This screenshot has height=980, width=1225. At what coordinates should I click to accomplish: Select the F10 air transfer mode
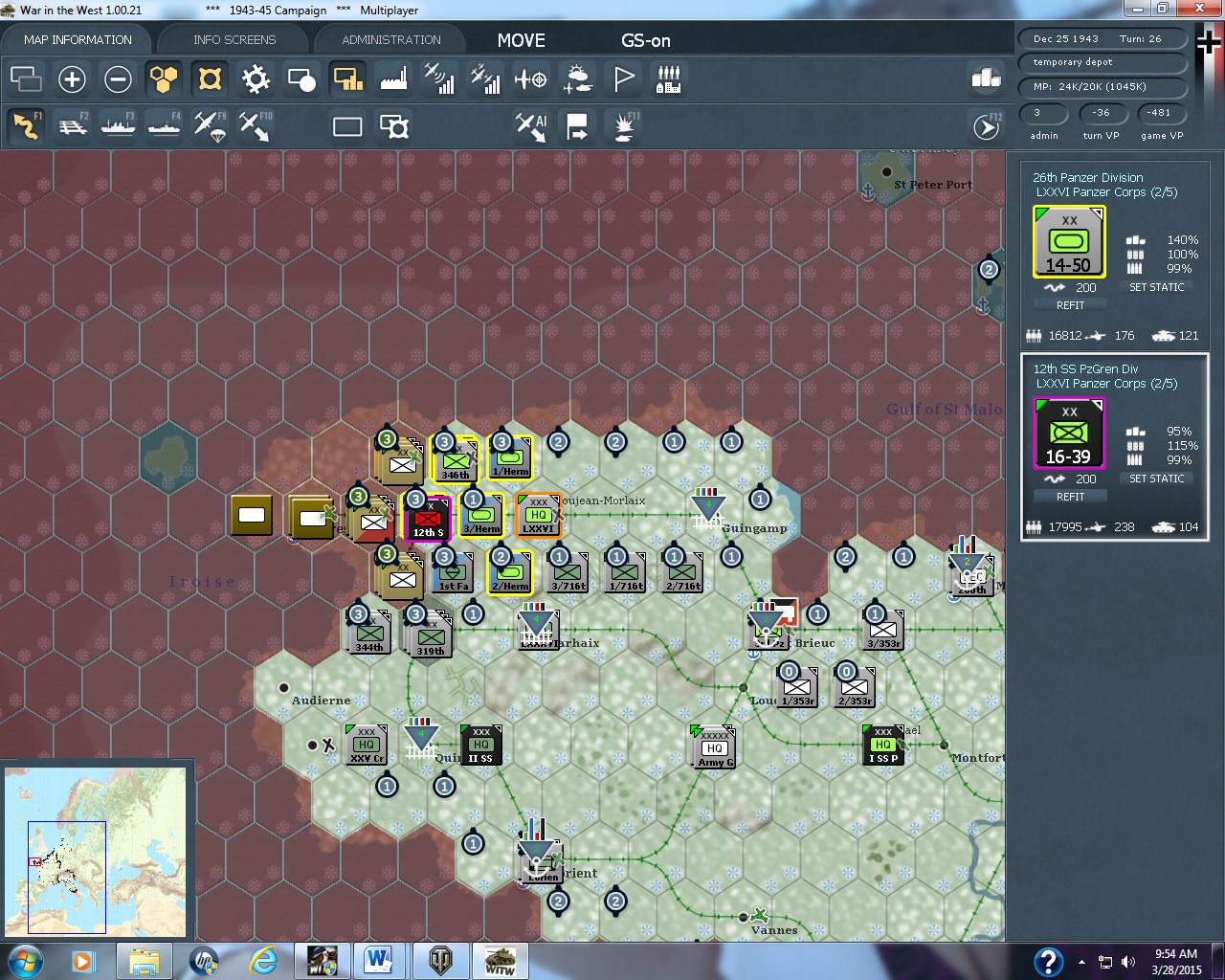pos(256,125)
